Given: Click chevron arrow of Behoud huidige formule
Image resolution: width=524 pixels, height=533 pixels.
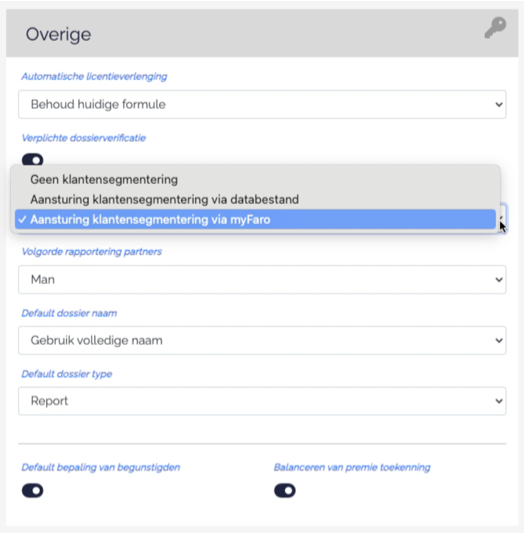Looking at the screenshot, I should [x=499, y=104].
